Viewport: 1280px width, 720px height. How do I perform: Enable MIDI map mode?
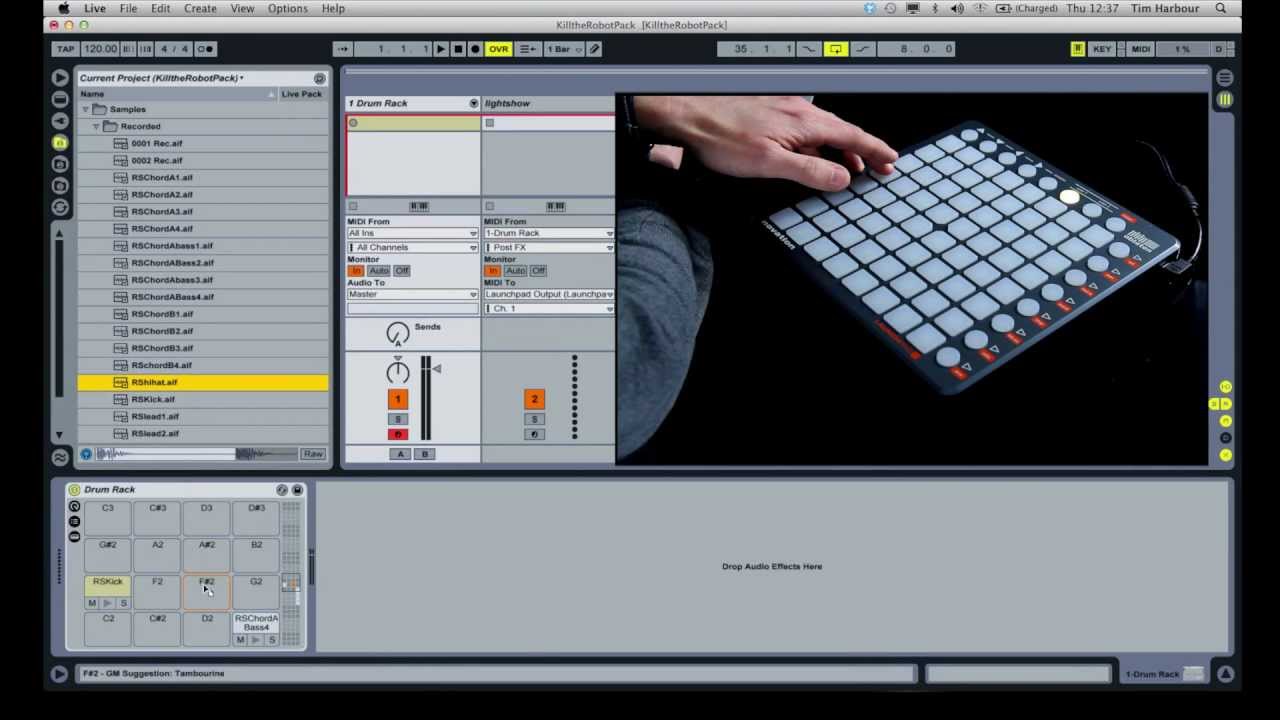tap(1140, 49)
